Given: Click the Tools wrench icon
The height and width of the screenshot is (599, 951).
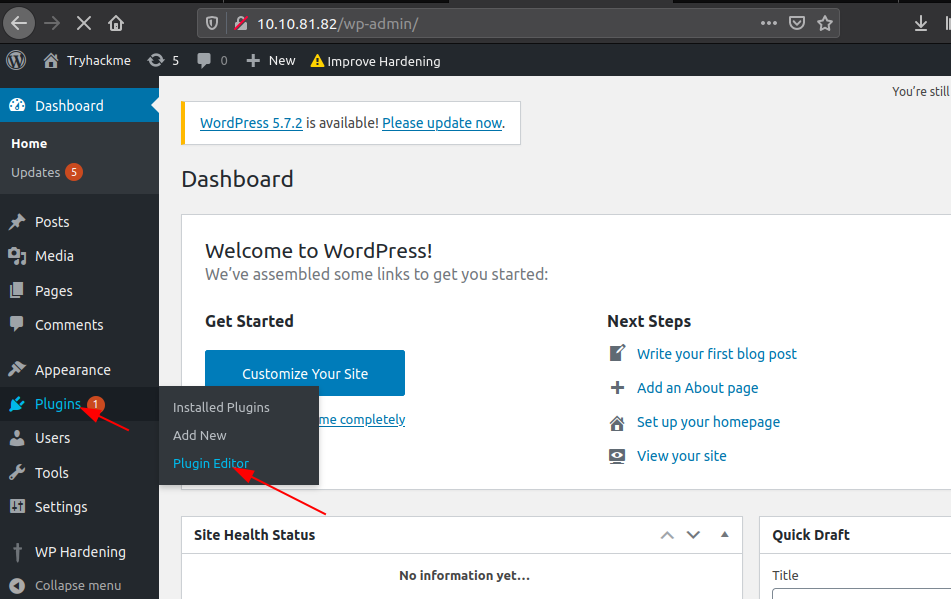Looking at the screenshot, I should (17, 472).
